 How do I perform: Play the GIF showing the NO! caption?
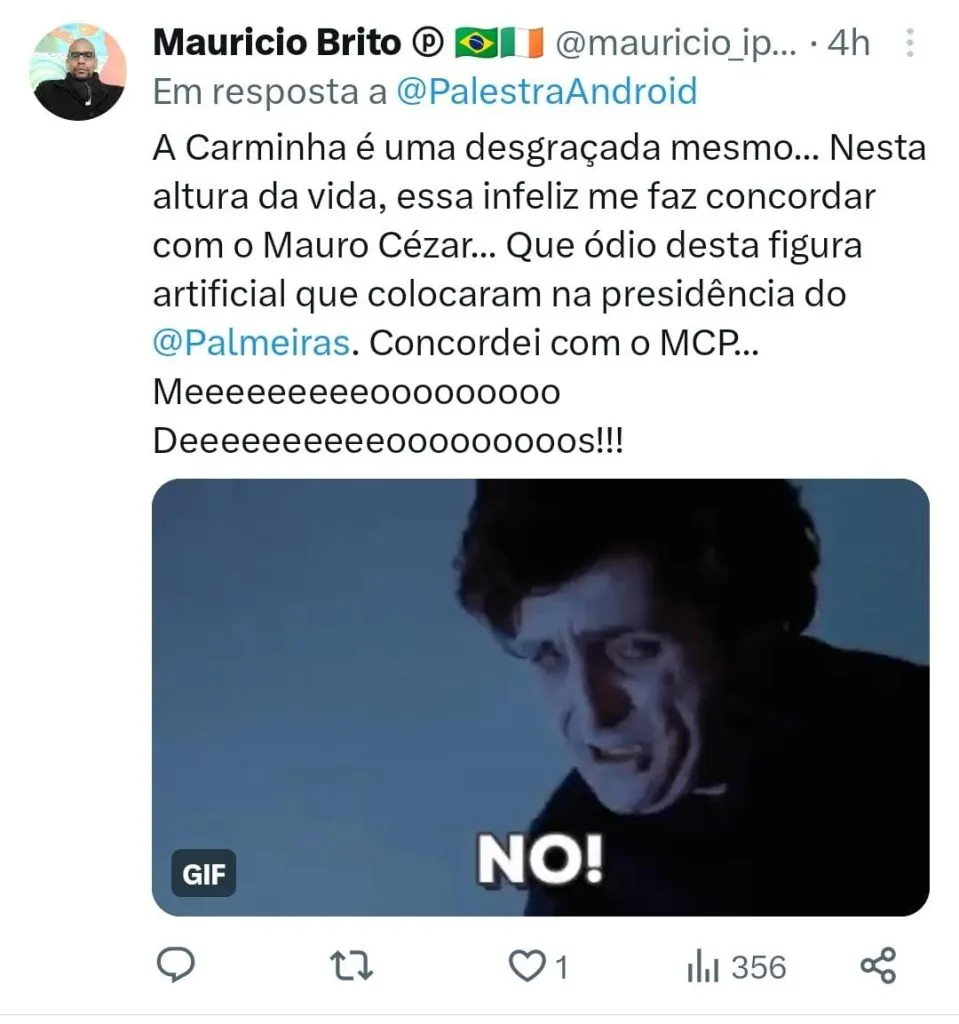pyautogui.click(x=540, y=697)
